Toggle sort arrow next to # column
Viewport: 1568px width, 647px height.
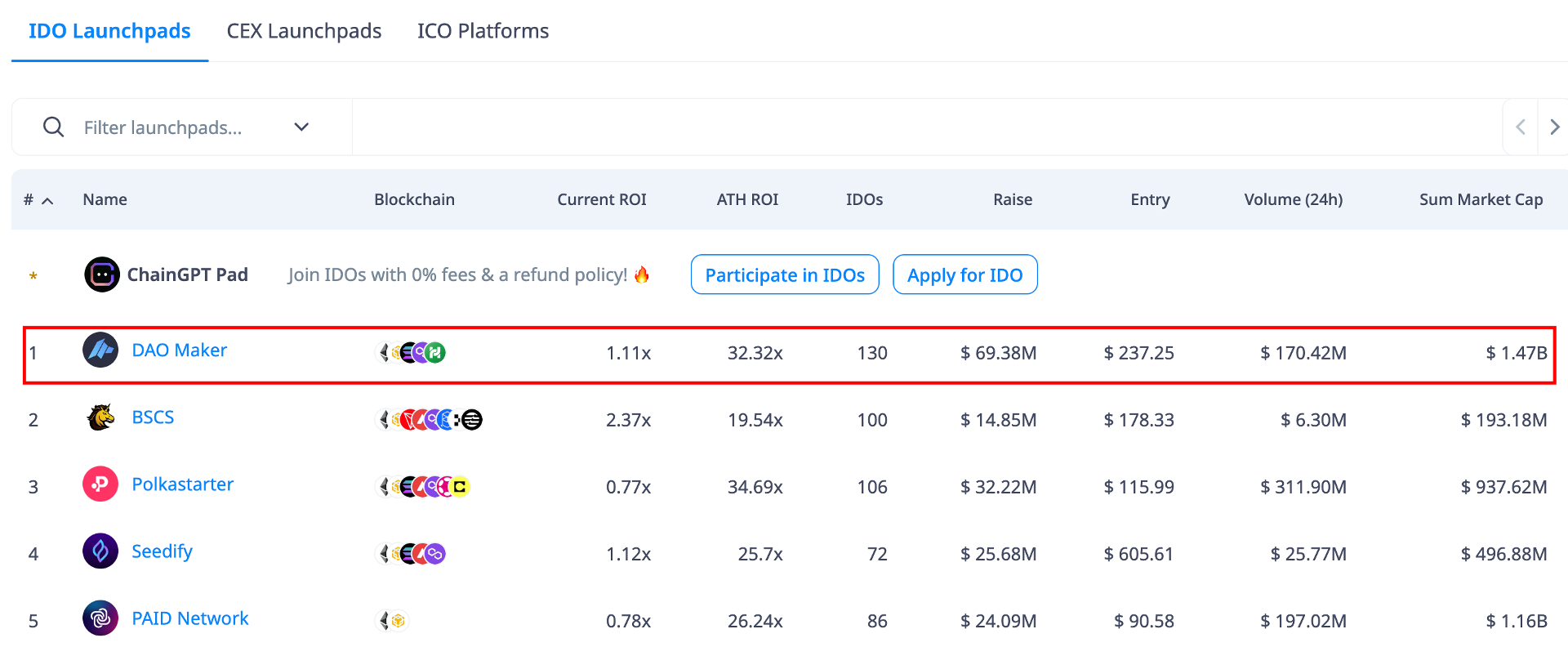click(47, 201)
